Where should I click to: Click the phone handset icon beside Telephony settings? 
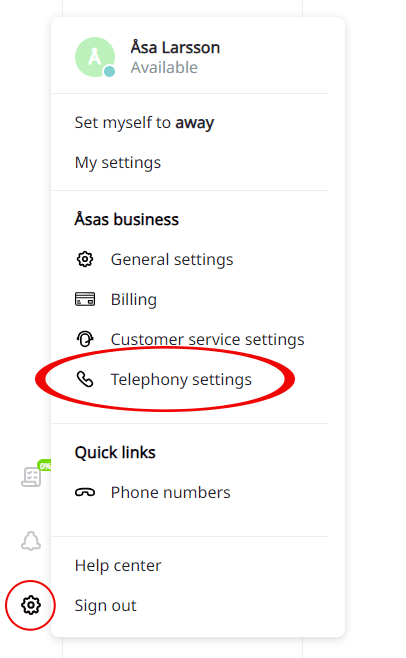[85, 379]
